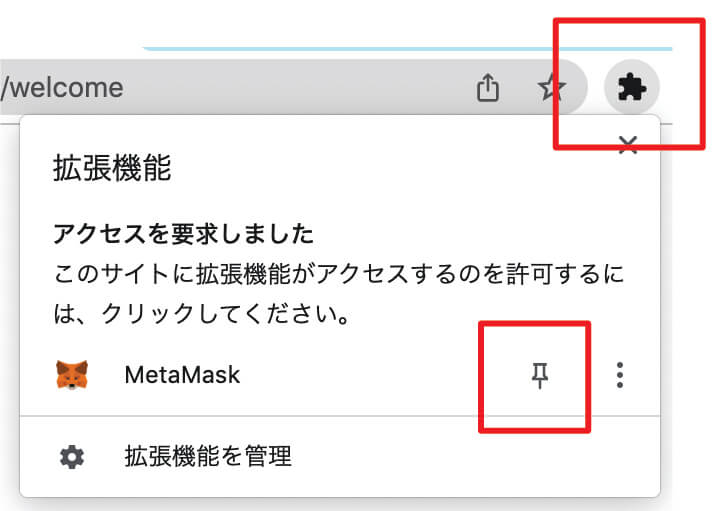Screen dimensions: 723x511
Task: Open 拡張機能を管理 link
Action: (208, 457)
